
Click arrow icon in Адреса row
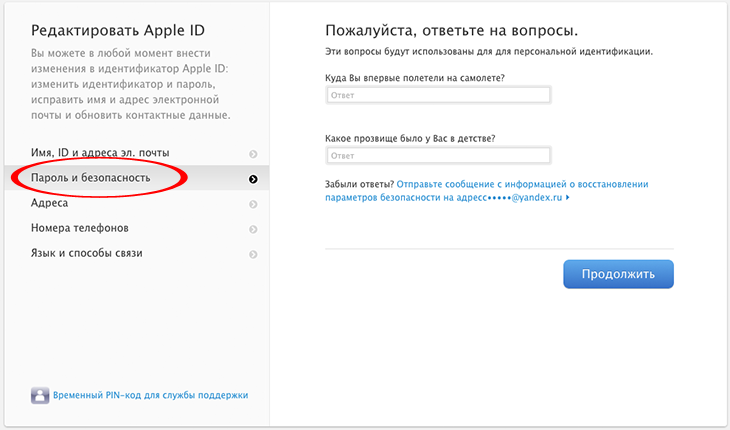(253, 204)
